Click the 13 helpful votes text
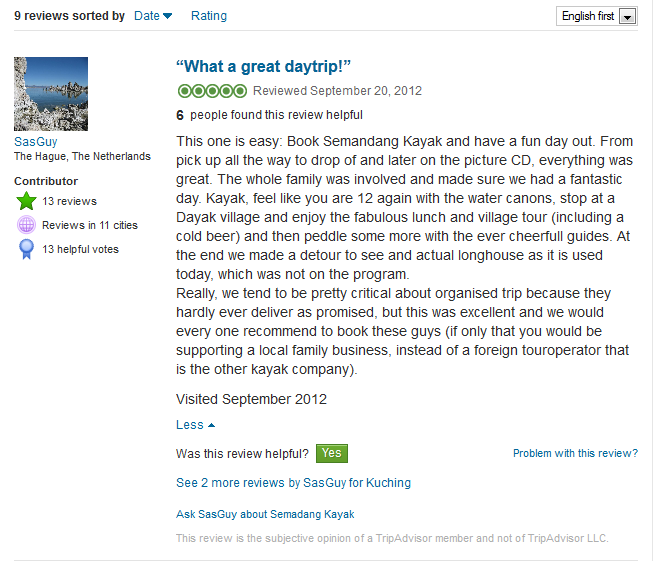 click(x=80, y=249)
